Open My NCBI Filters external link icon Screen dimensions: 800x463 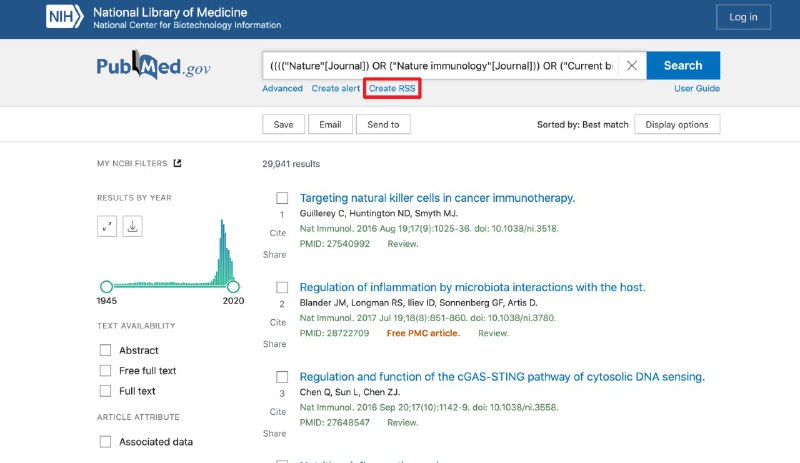[177, 163]
